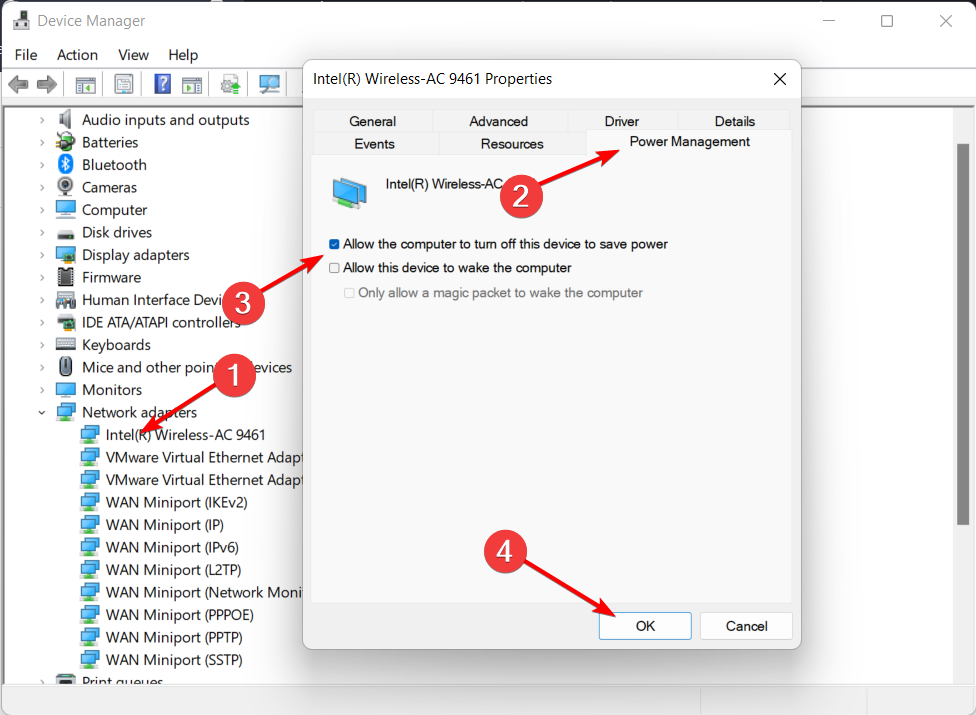Select WAN Miniport (IKEv2) adapter
Viewport: 976px width, 715px height.
tap(176, 502)
